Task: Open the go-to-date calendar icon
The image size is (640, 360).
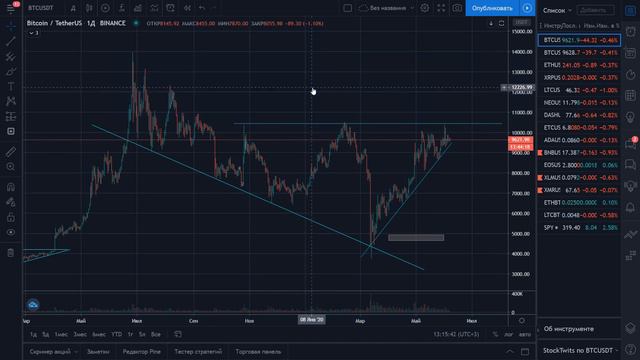Action: [x=178, y=334]
